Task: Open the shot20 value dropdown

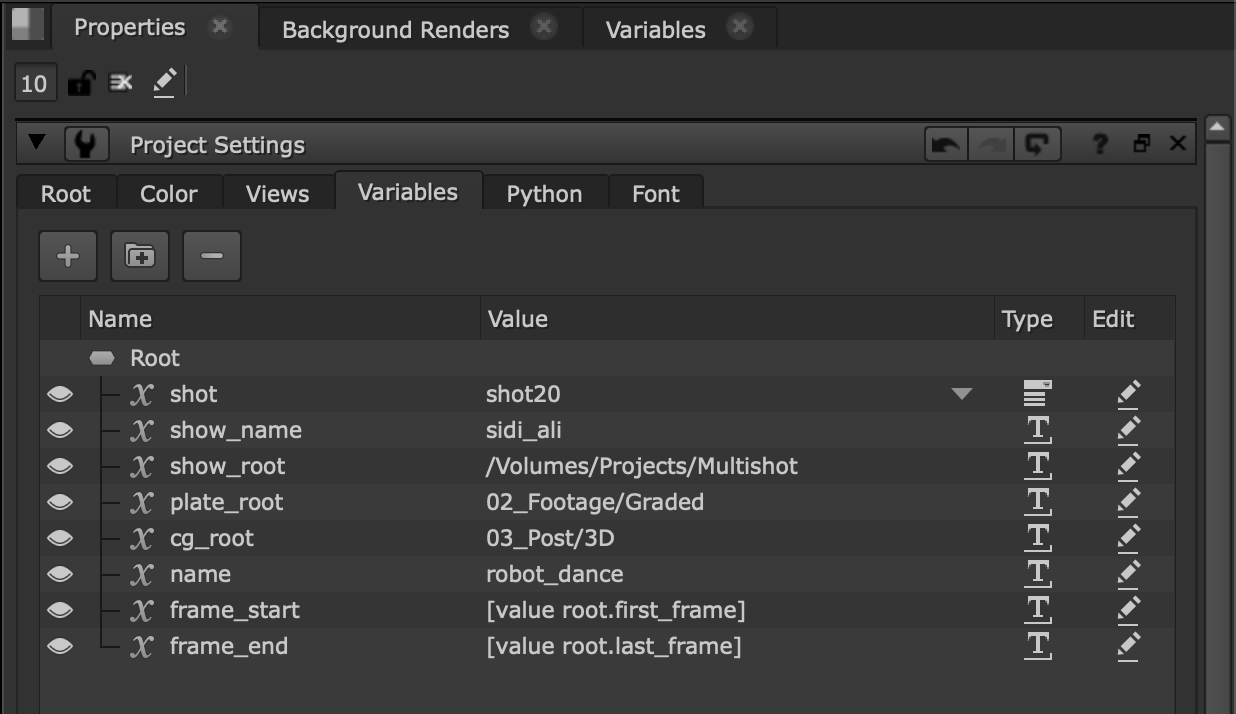Action: pos(962,394)
